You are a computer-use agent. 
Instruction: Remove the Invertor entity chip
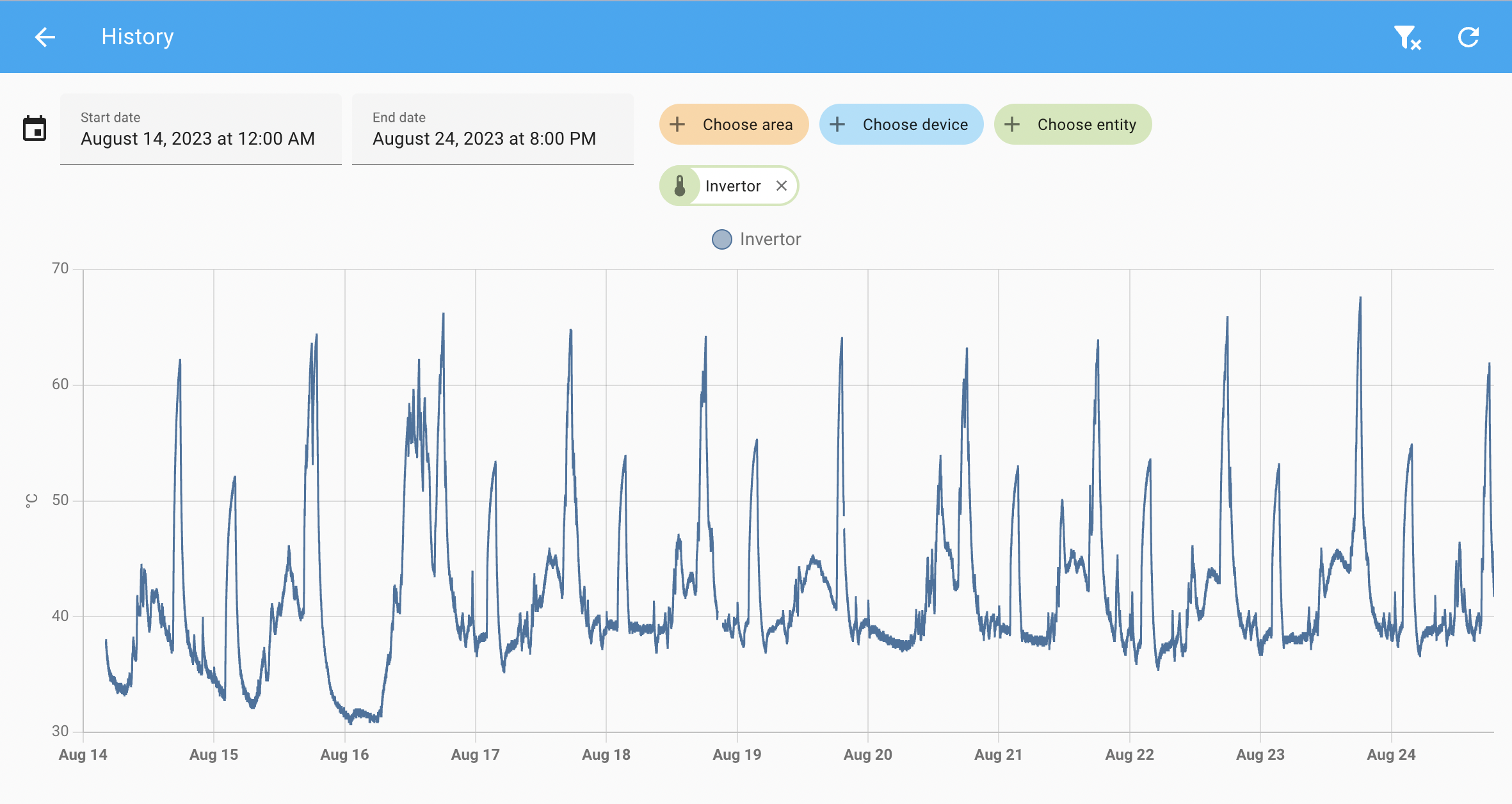pyautogui.click(x=782, y=186)
